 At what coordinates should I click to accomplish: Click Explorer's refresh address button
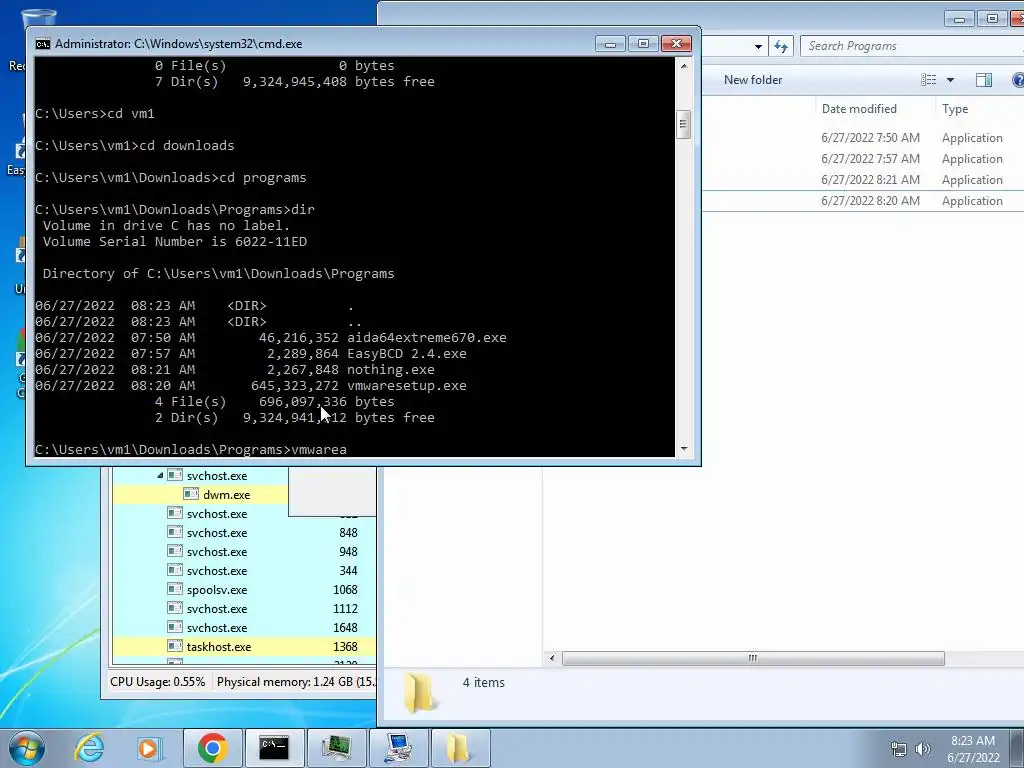781,46
